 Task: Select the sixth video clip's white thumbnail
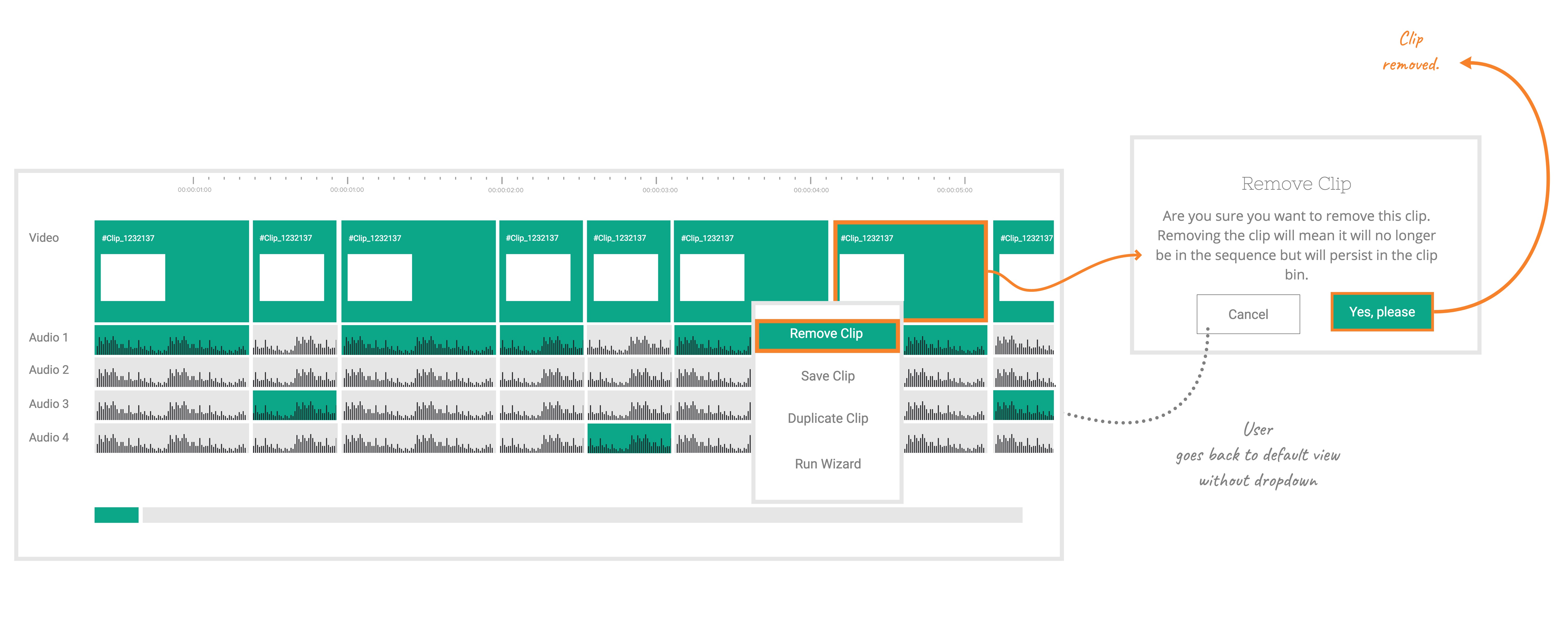coord(712,278)
